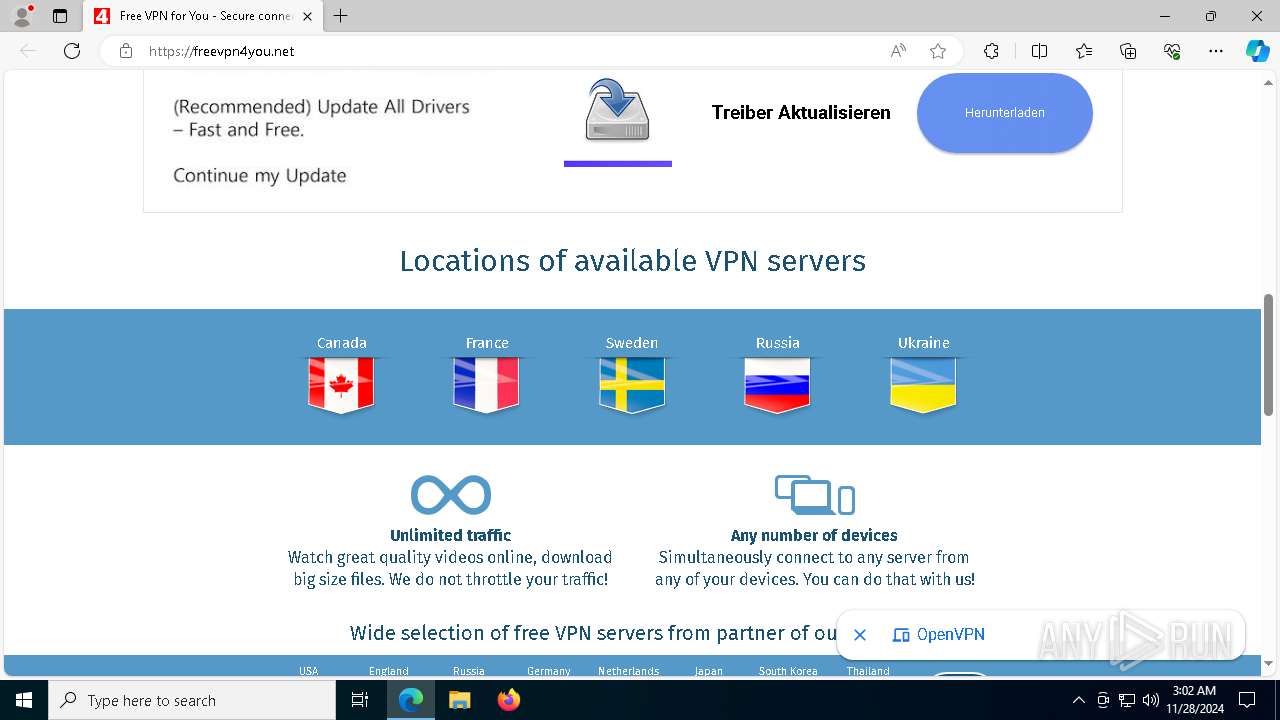Click the scrollbar down arrow
This screenshot has height=720, width=1280.
point(1268,664)
